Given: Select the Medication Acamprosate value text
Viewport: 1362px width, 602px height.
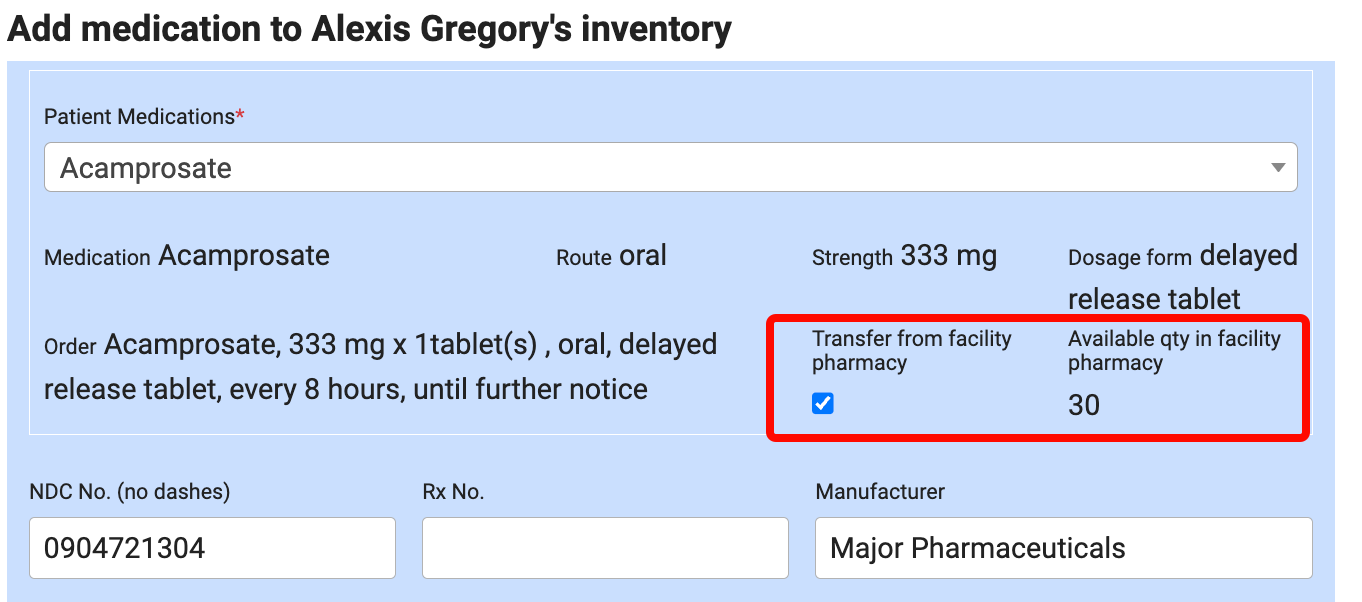Looking at the screenshot, I should pyautogui.click(x=244, y=256).
